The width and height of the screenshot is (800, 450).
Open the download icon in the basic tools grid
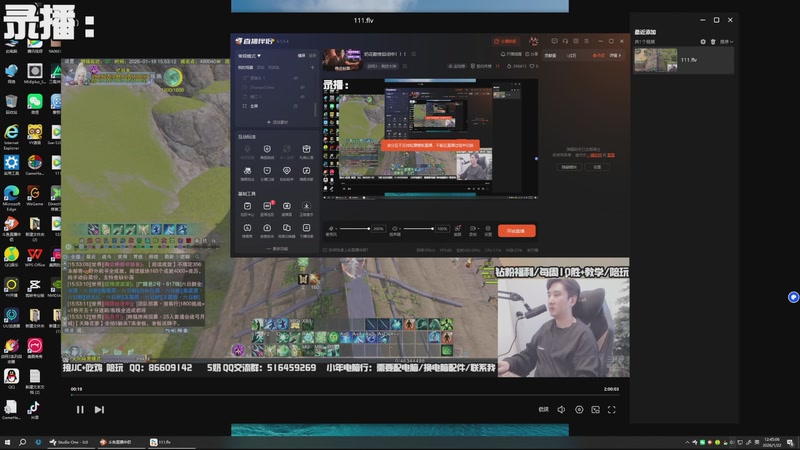[x=306, y=208]
